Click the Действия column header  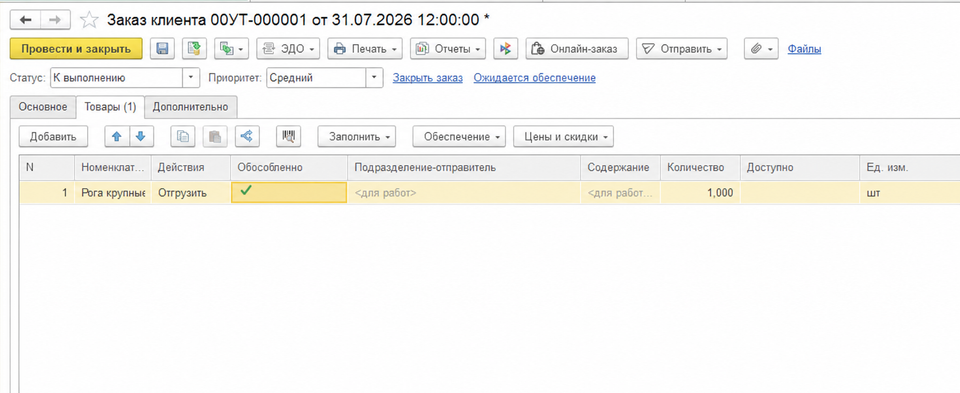[x=190, y=167]
